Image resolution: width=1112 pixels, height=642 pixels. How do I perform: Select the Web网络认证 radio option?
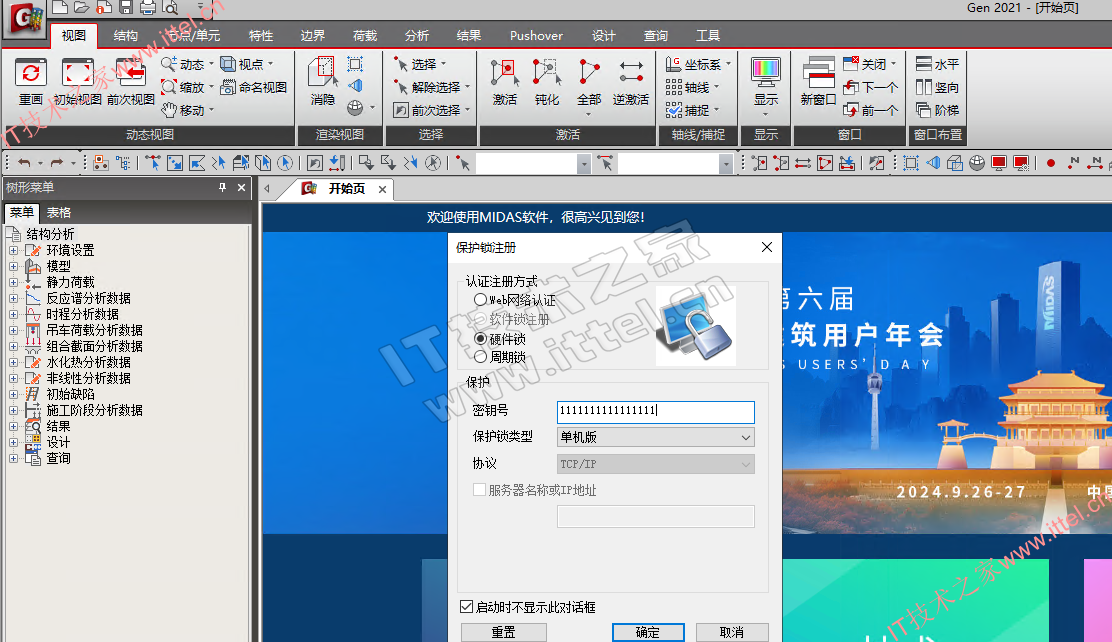point(480,300)
